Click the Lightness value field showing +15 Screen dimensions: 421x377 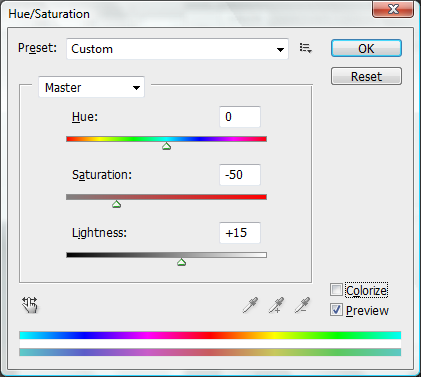(240, 233)
